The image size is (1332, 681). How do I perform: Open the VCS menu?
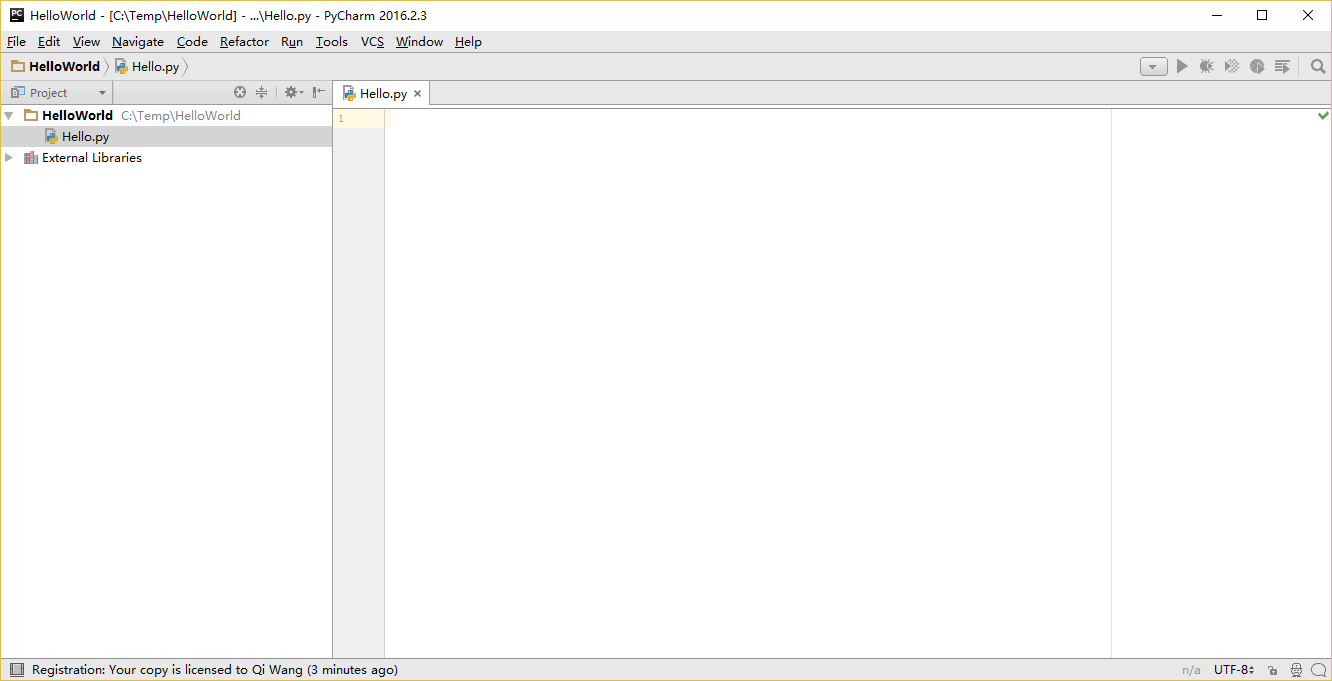tap(372, 41)
